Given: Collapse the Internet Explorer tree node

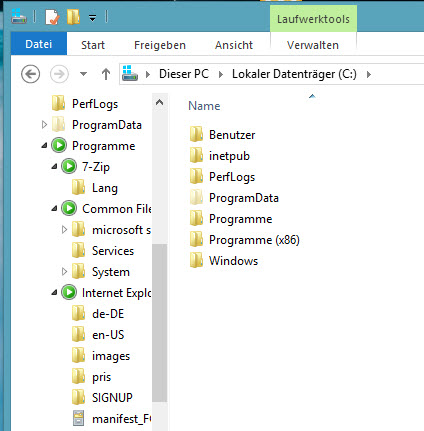Looking at the screenshot, I should point(54,293).
